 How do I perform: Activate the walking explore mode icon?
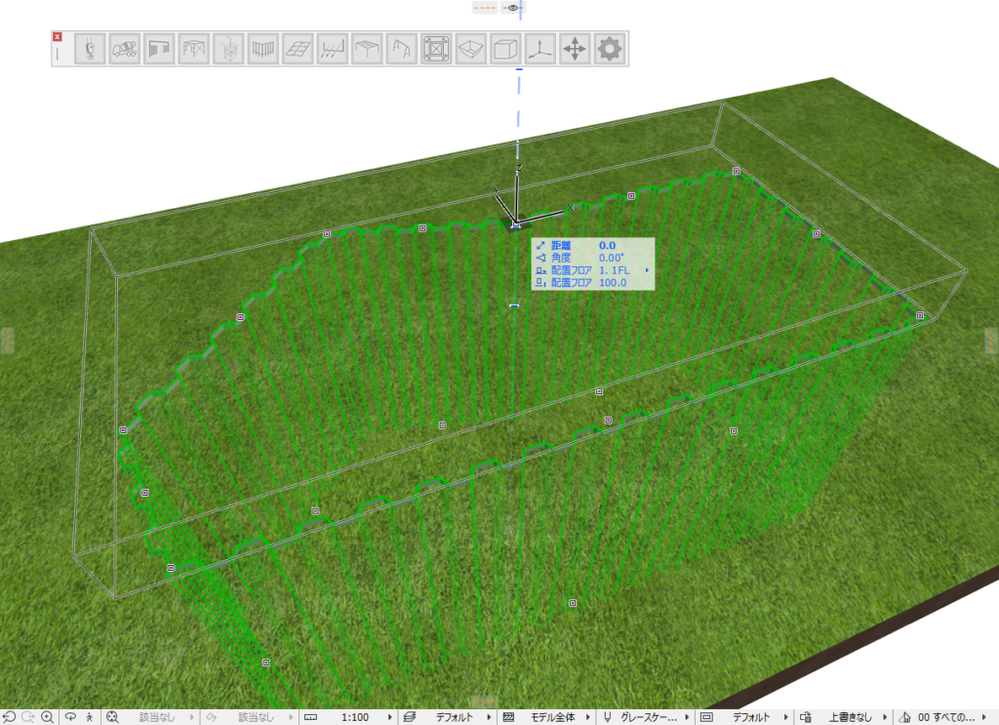click(89, 717)
